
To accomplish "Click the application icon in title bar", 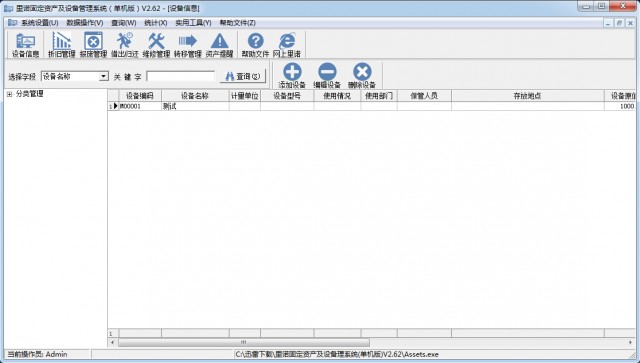I will pyautogui.click(x=8, y=8).
